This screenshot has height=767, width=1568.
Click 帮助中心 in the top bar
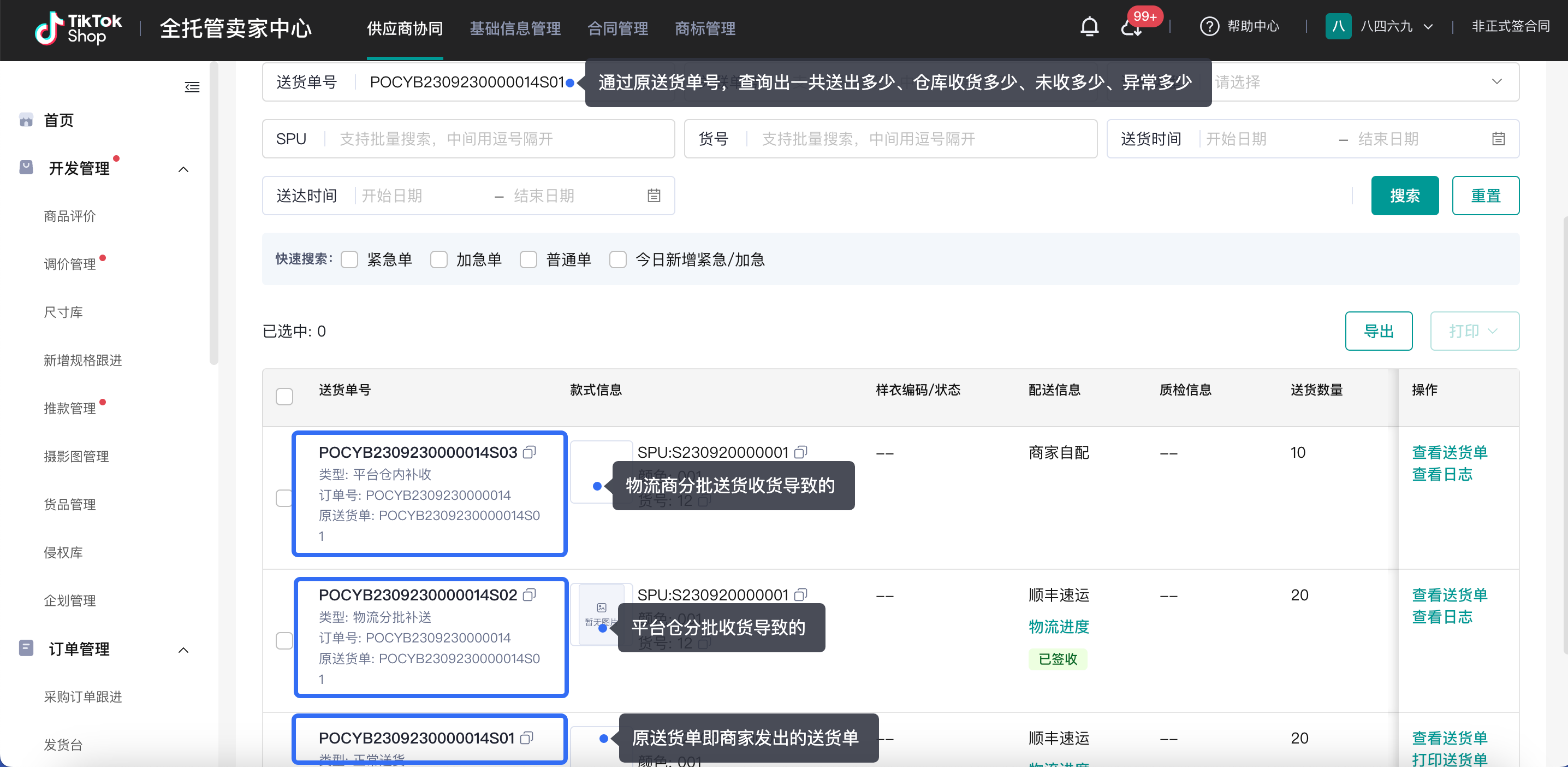[x=1252, y=26]
